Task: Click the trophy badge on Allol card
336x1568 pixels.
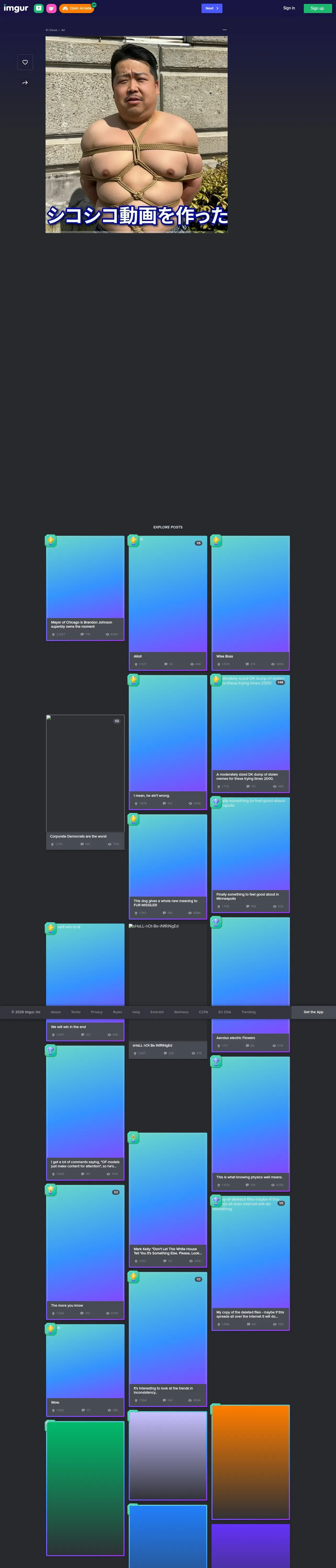Action: coord(133,540)
